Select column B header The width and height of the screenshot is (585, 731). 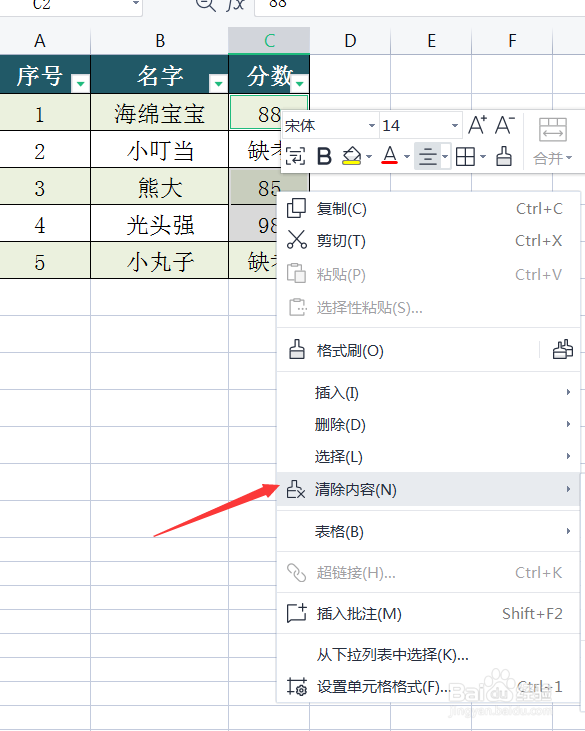160,41
